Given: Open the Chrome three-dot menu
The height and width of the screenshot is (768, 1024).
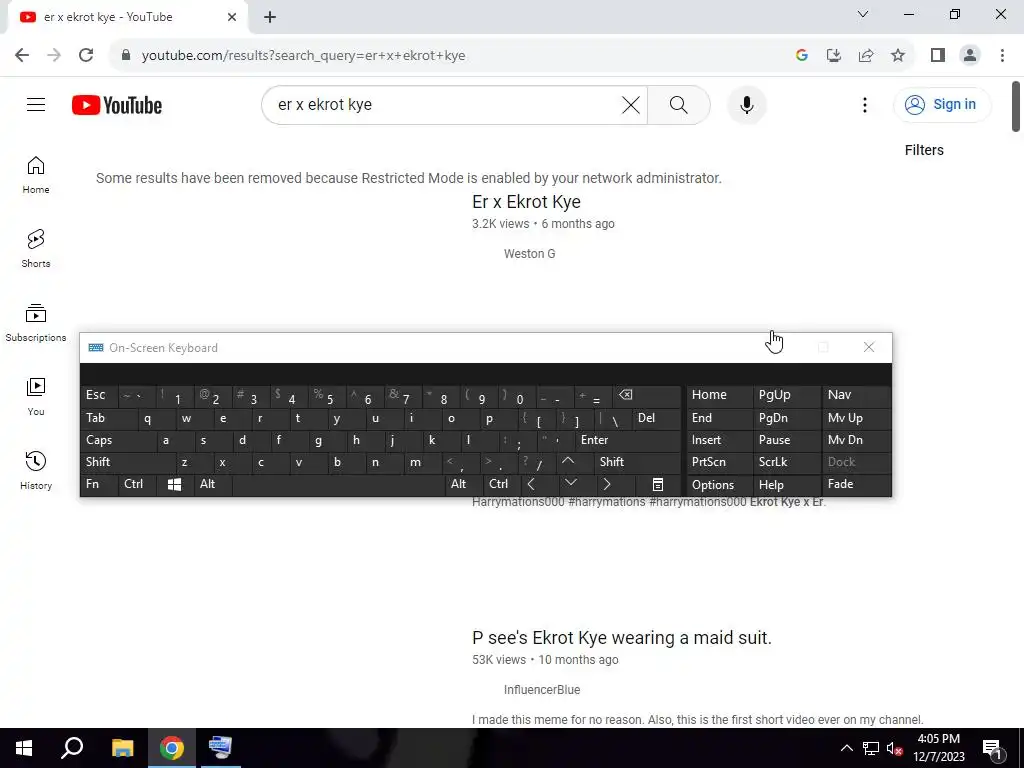Looking at the screenshot, I should (x=1002, y=55).
